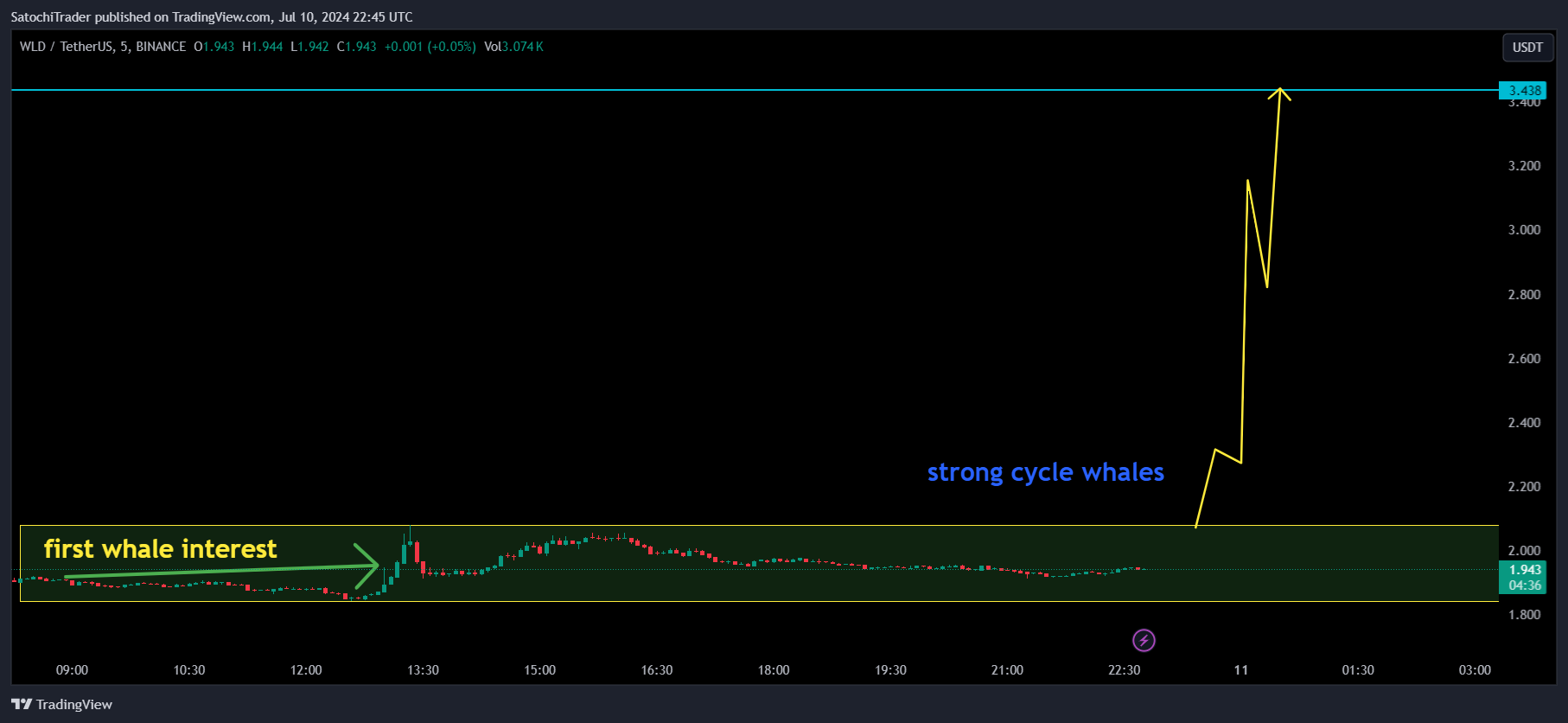Screen dimensions: 1568x723
Task: Click the +0.001 (+0.05%) change value
Action: 430,47
